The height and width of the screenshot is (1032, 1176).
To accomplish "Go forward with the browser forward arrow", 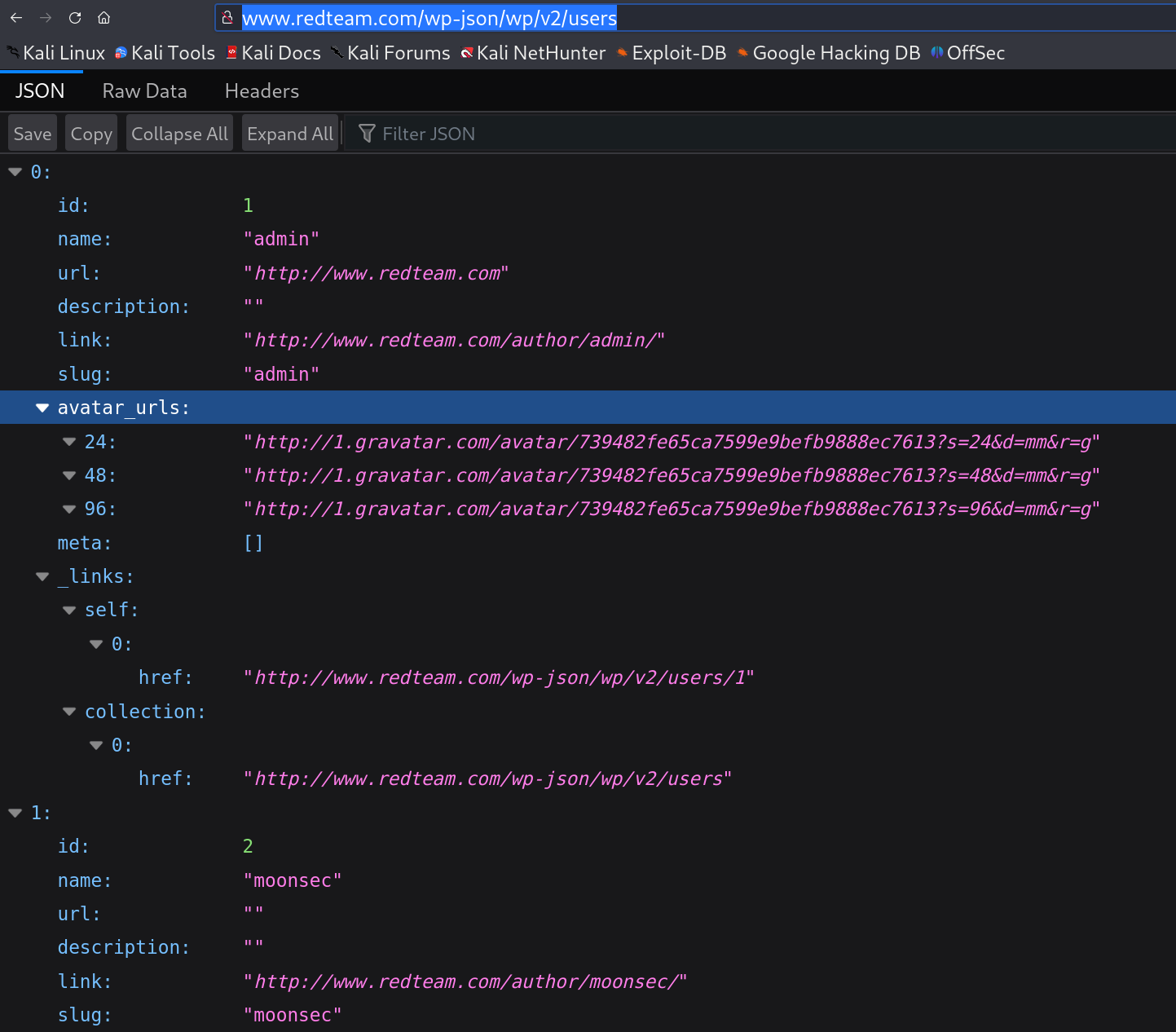I will (46, 18).
